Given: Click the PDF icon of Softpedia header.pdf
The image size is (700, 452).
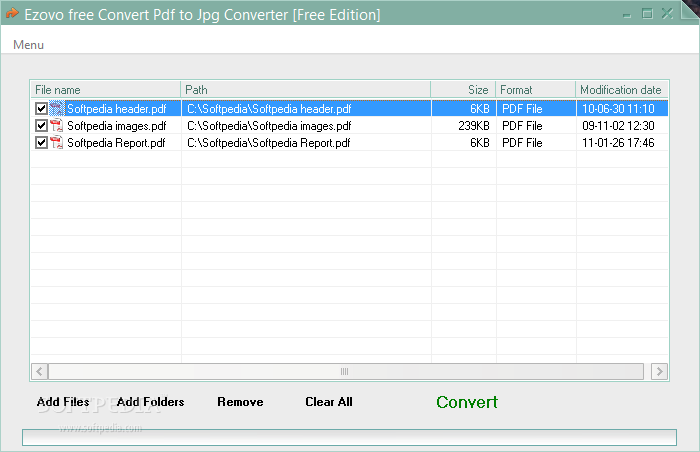Looking at the screenshot, I should tap(56, 109).
